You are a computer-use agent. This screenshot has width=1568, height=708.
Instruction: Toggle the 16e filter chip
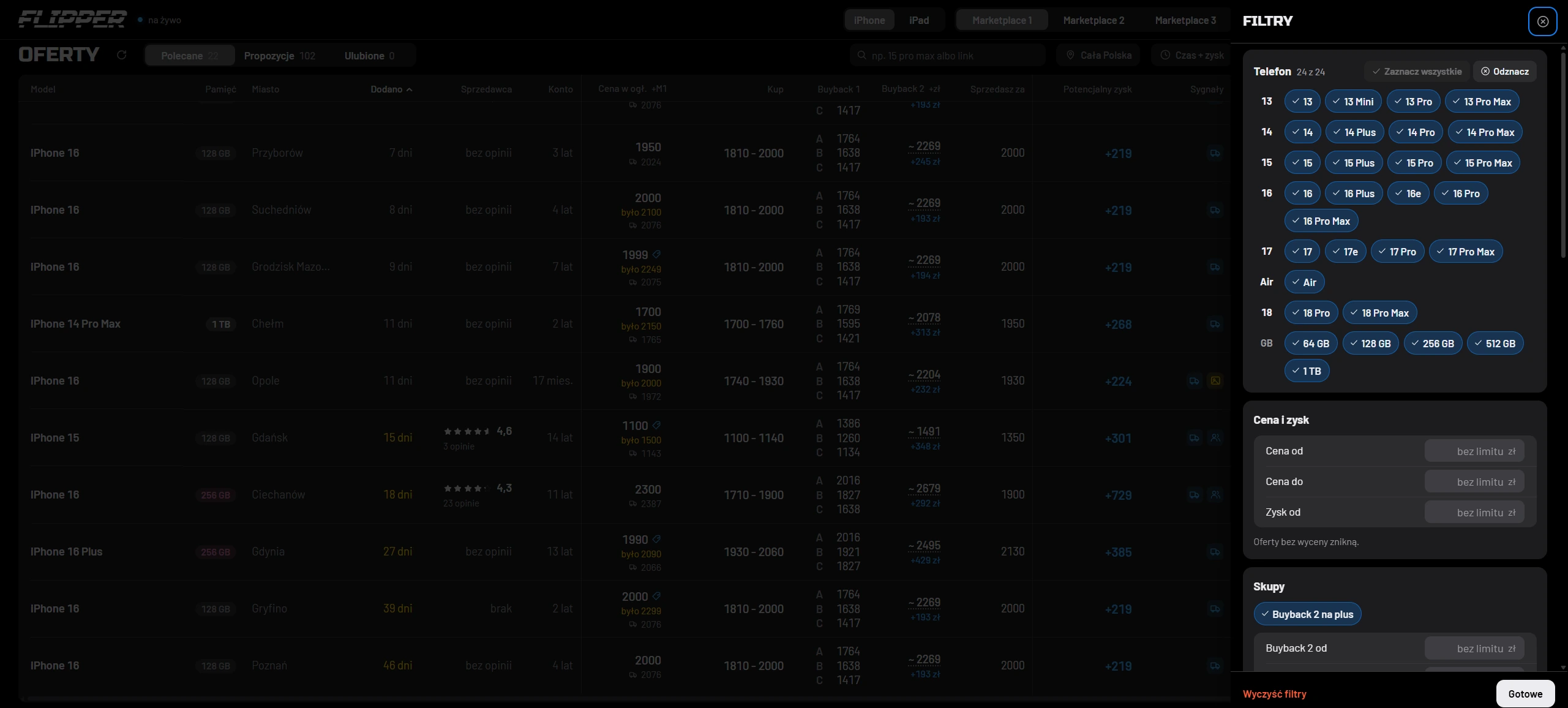coord(1408,194)
